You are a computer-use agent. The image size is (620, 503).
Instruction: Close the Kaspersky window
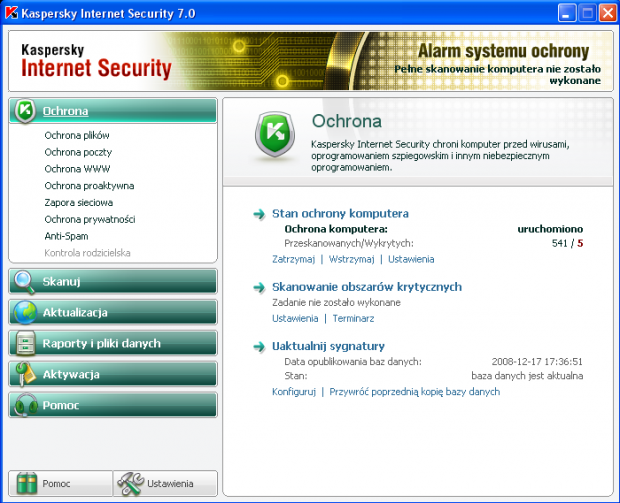pos(608,13)
